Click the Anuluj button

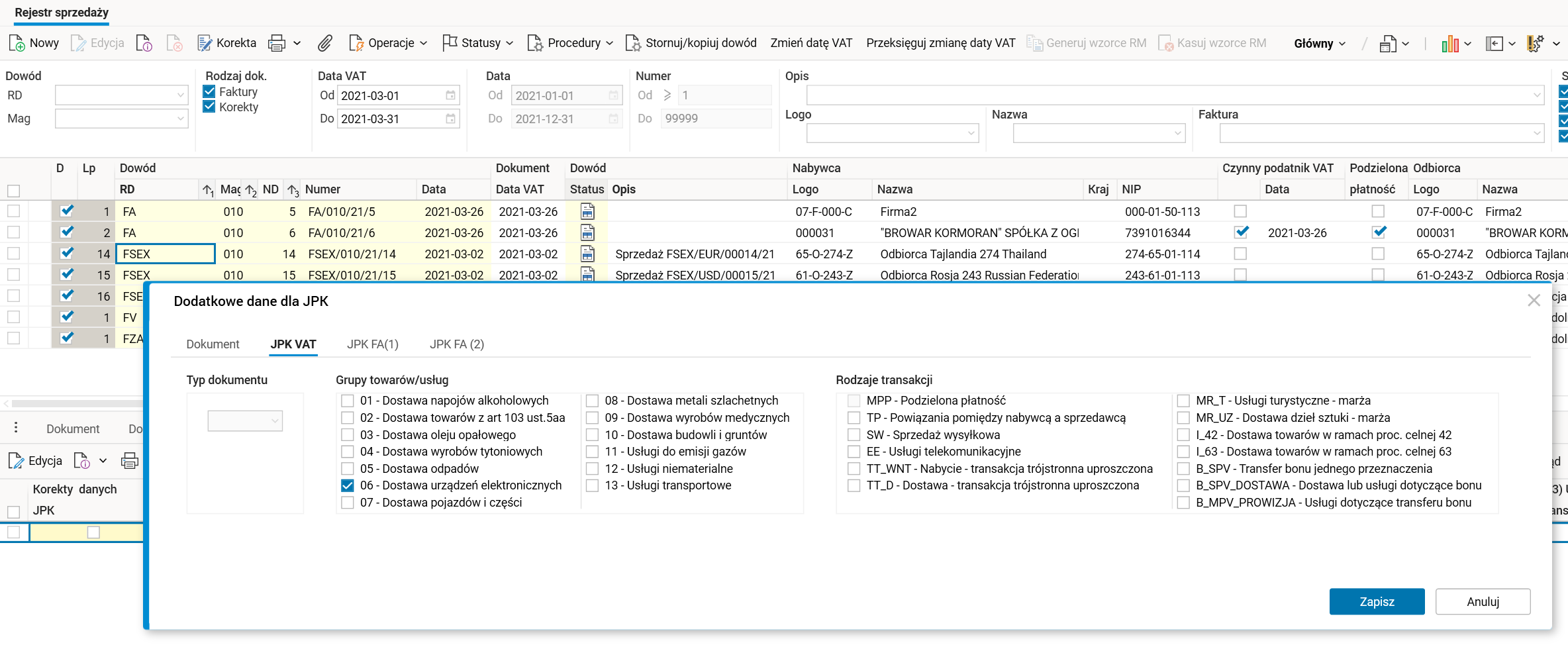(1483, 601)
